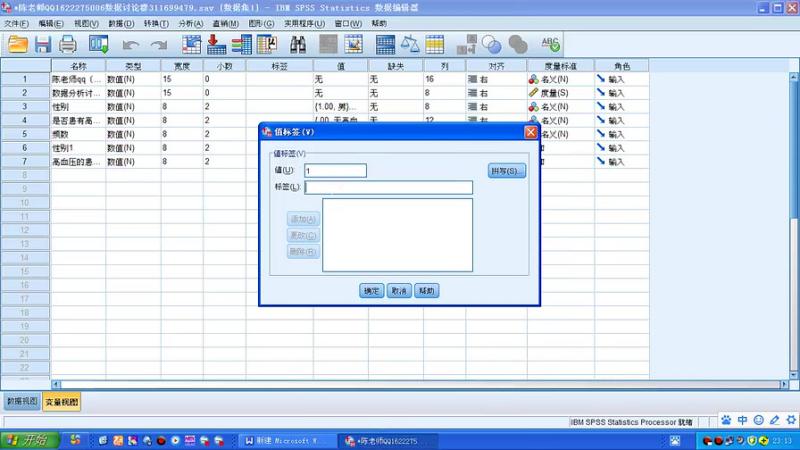Click the grayed-out insert cases icon
800x450 pixels.
[328, 45]
